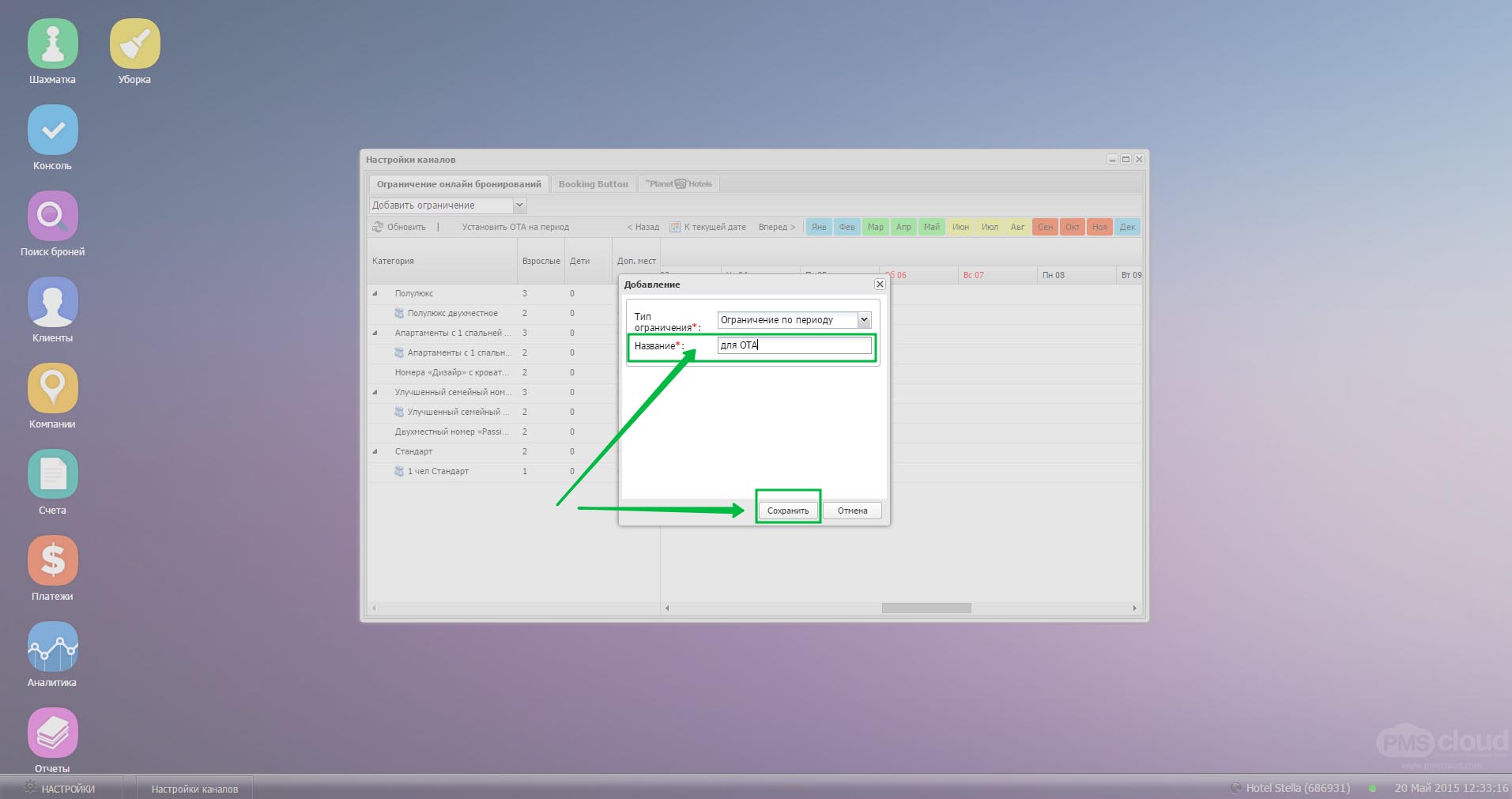Open the Отчеты icon
The width and height of the screenshot is (1512, 799).
53,733
